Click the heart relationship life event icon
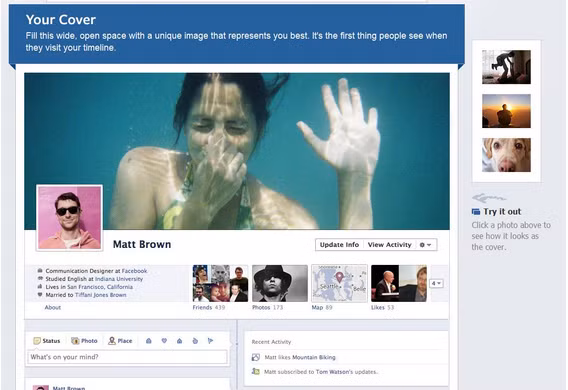568x390 pixels. click(164, 341)
